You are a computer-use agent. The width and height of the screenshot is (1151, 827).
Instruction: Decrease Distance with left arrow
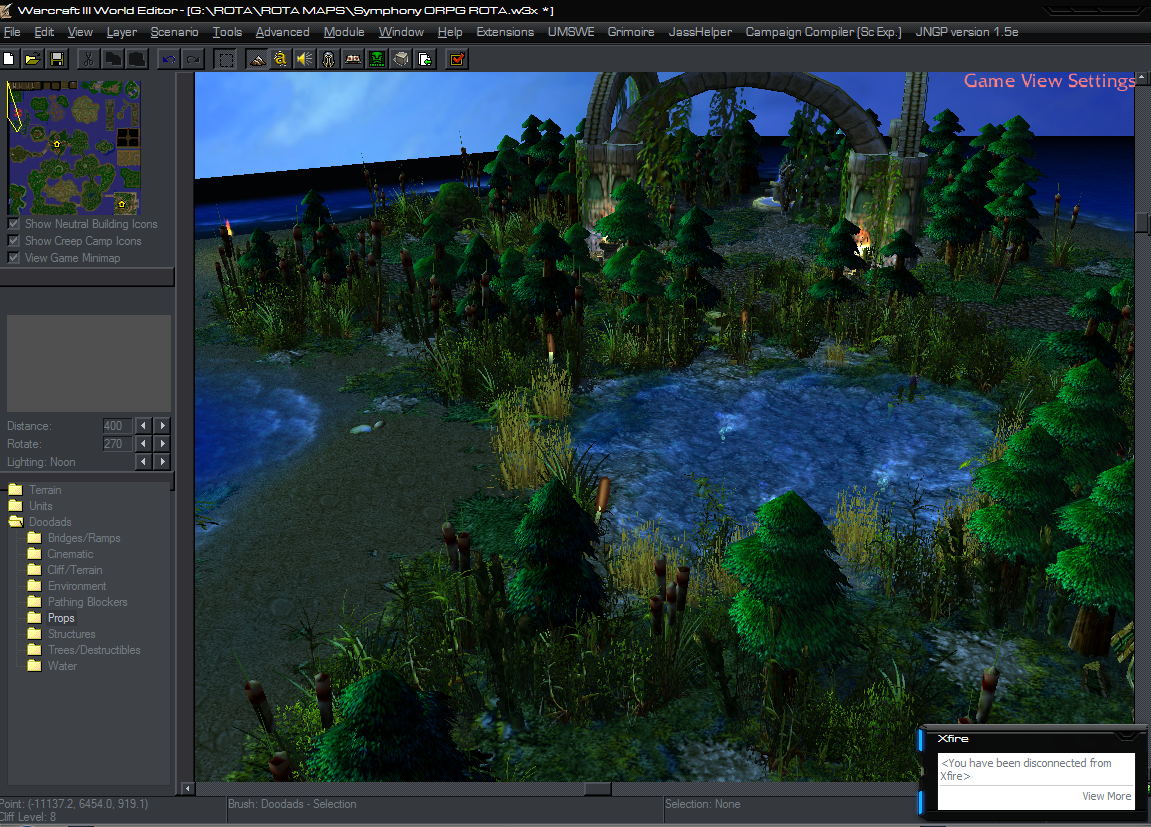coord(144,426)
